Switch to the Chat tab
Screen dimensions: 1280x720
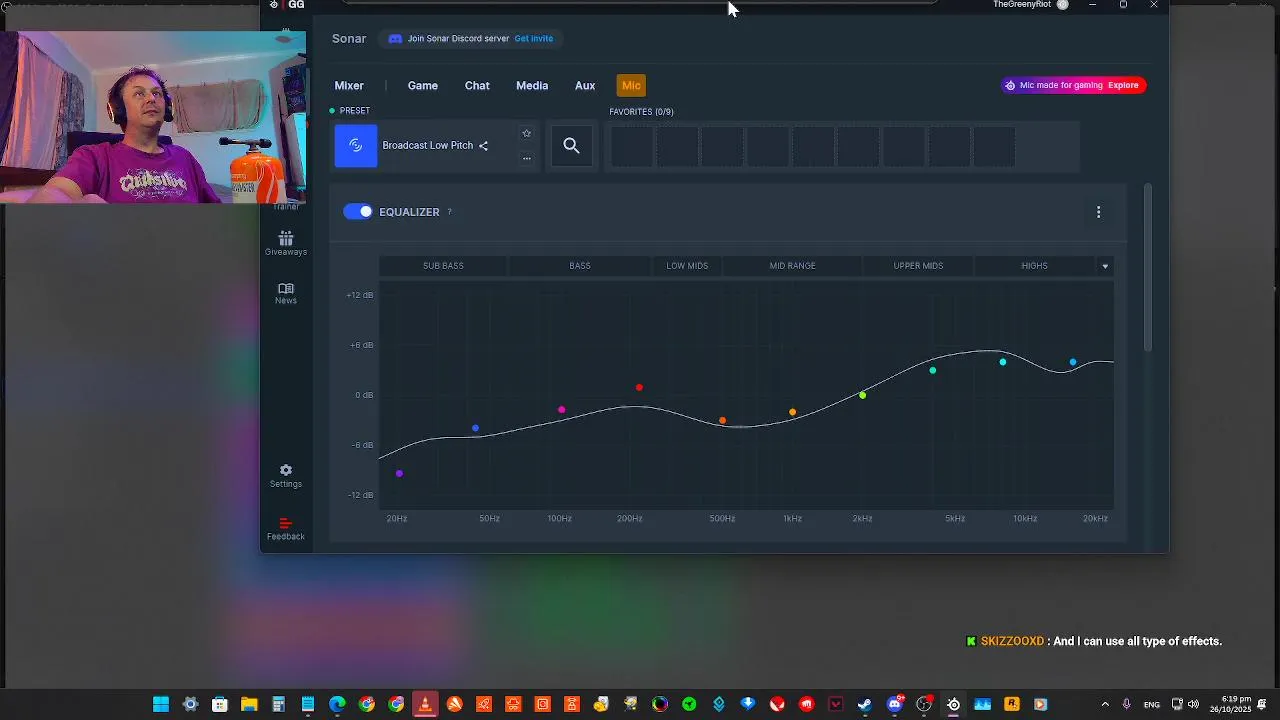[x=477, y=86]
